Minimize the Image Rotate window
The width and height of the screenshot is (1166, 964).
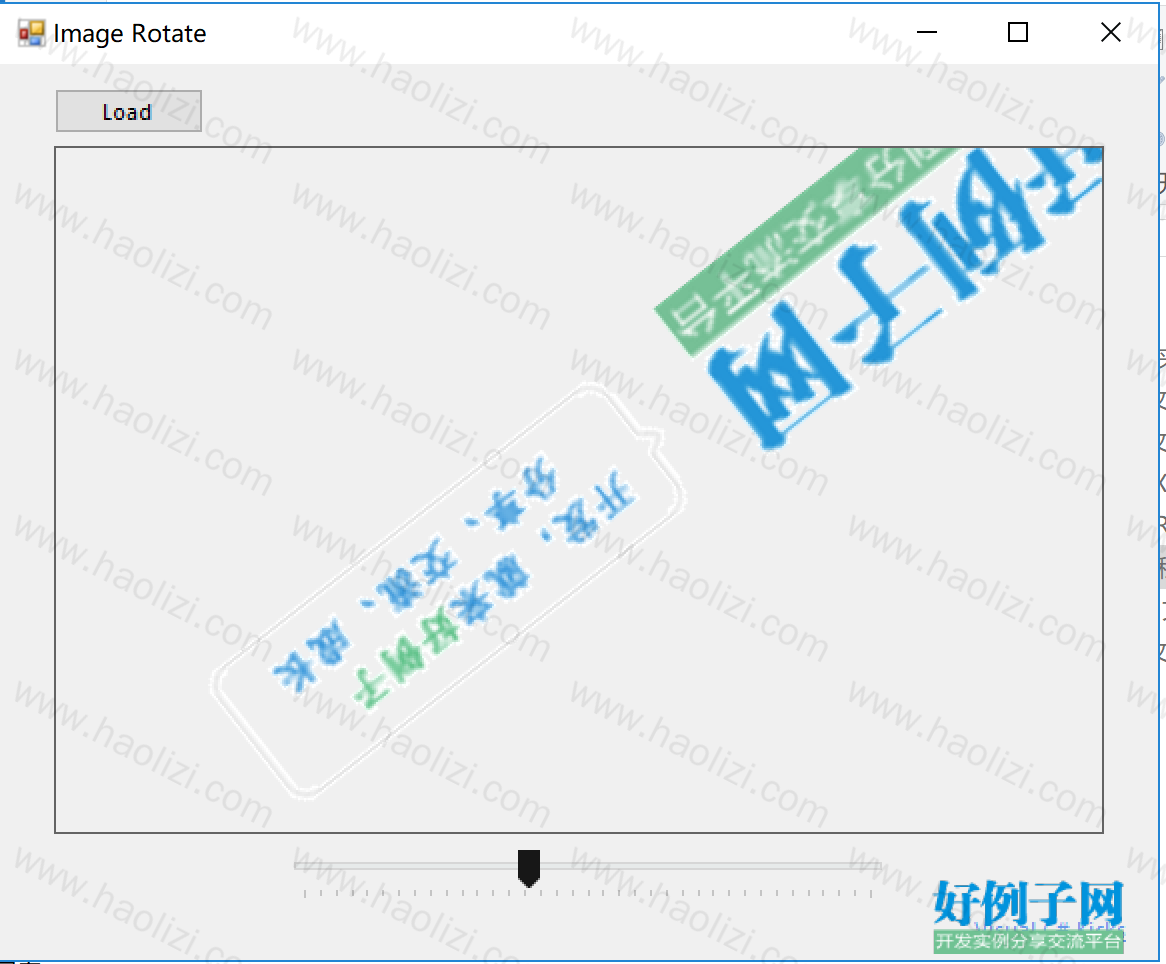click(927, 33)
